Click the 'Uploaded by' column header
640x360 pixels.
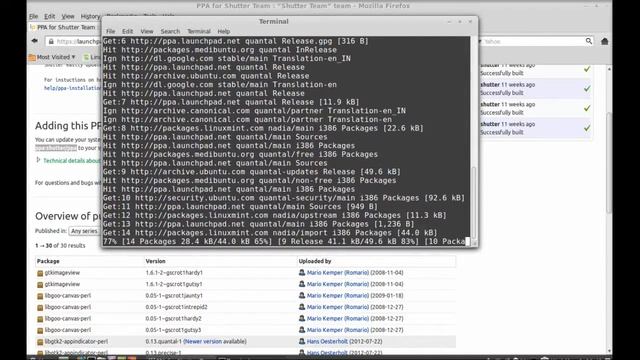point(315,261)
